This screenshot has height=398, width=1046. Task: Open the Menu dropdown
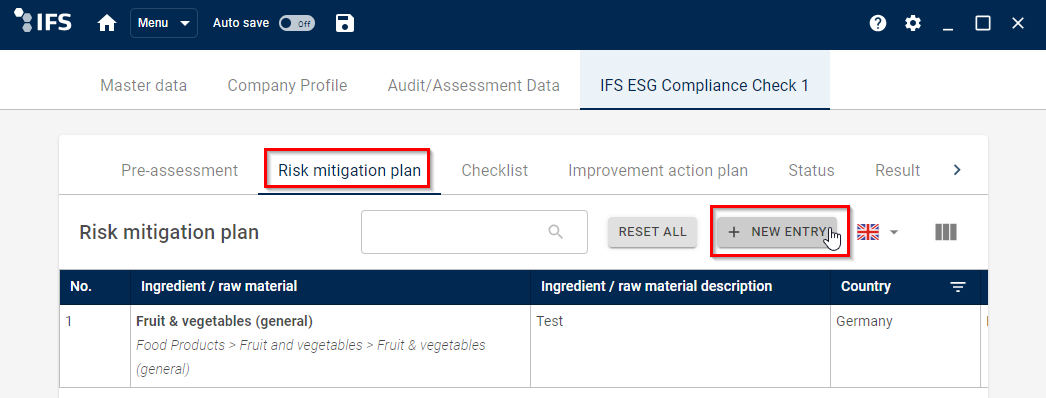click(x=163, y=23)
